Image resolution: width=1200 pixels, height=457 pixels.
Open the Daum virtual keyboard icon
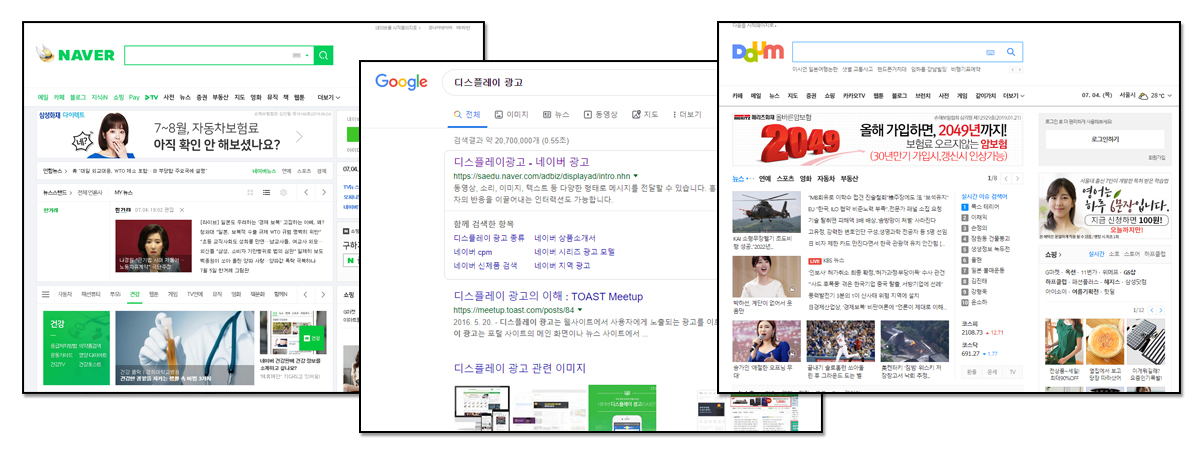coord(990,51)
